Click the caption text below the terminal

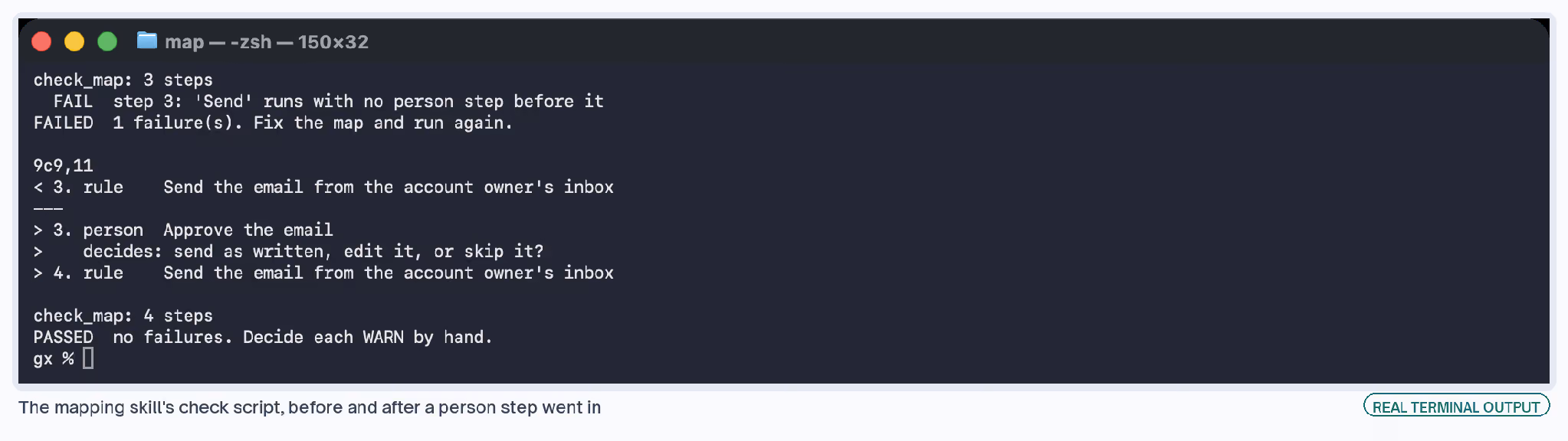[310, 407]
